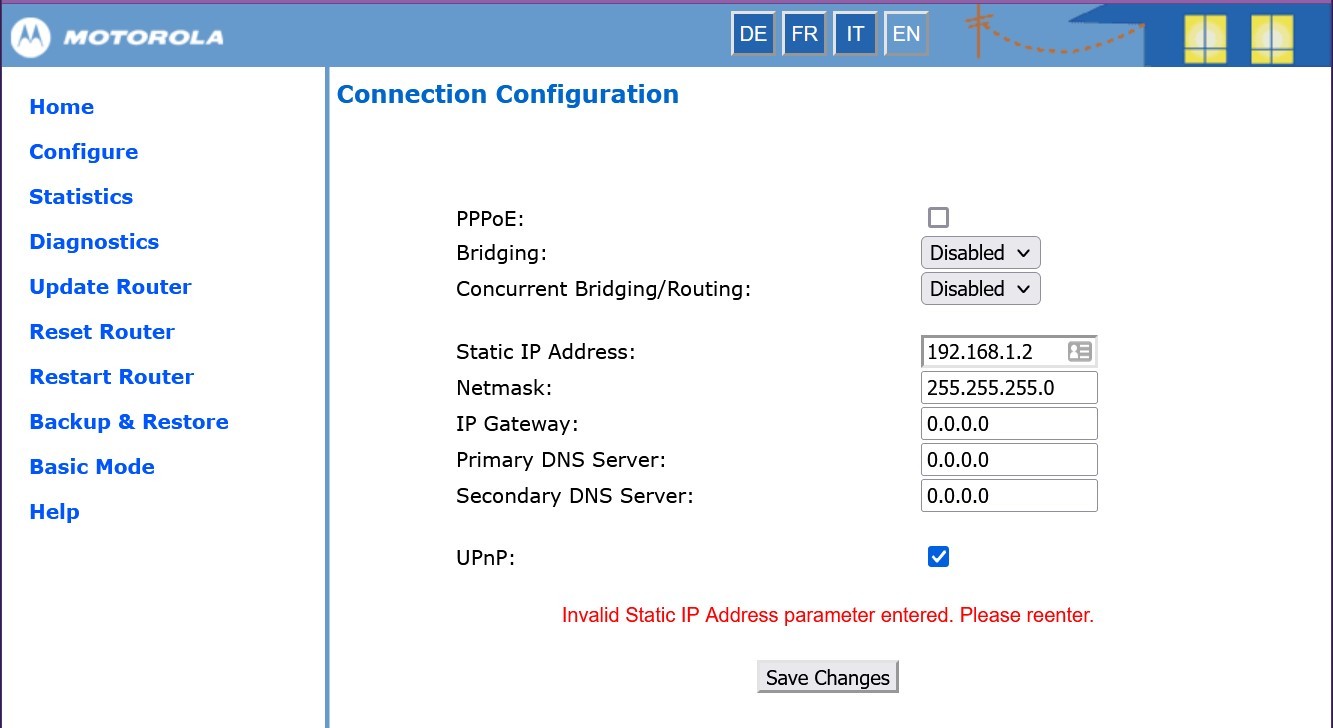Expand the Concurrent Bridging/Routing dropdown
The height and width of the screenshot is (728, 1333).
980,289
